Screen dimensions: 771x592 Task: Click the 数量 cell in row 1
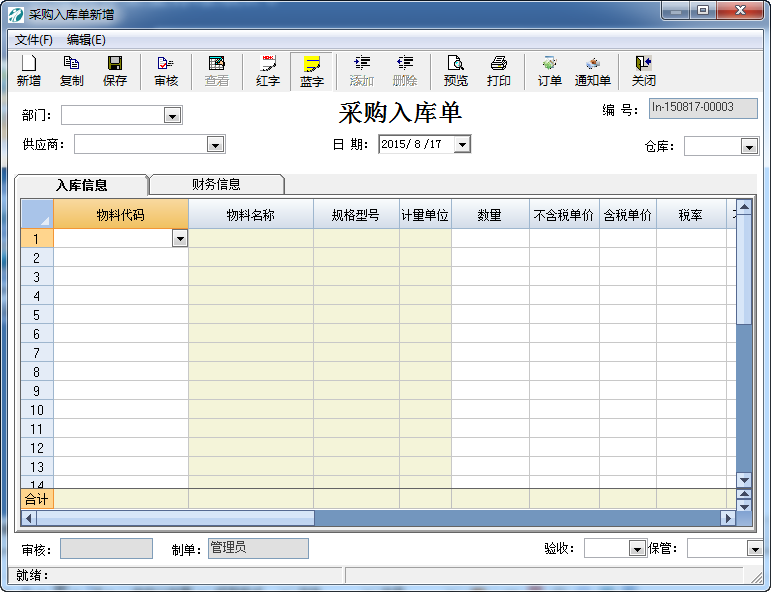pyautogui.click(x=490, y=238)
